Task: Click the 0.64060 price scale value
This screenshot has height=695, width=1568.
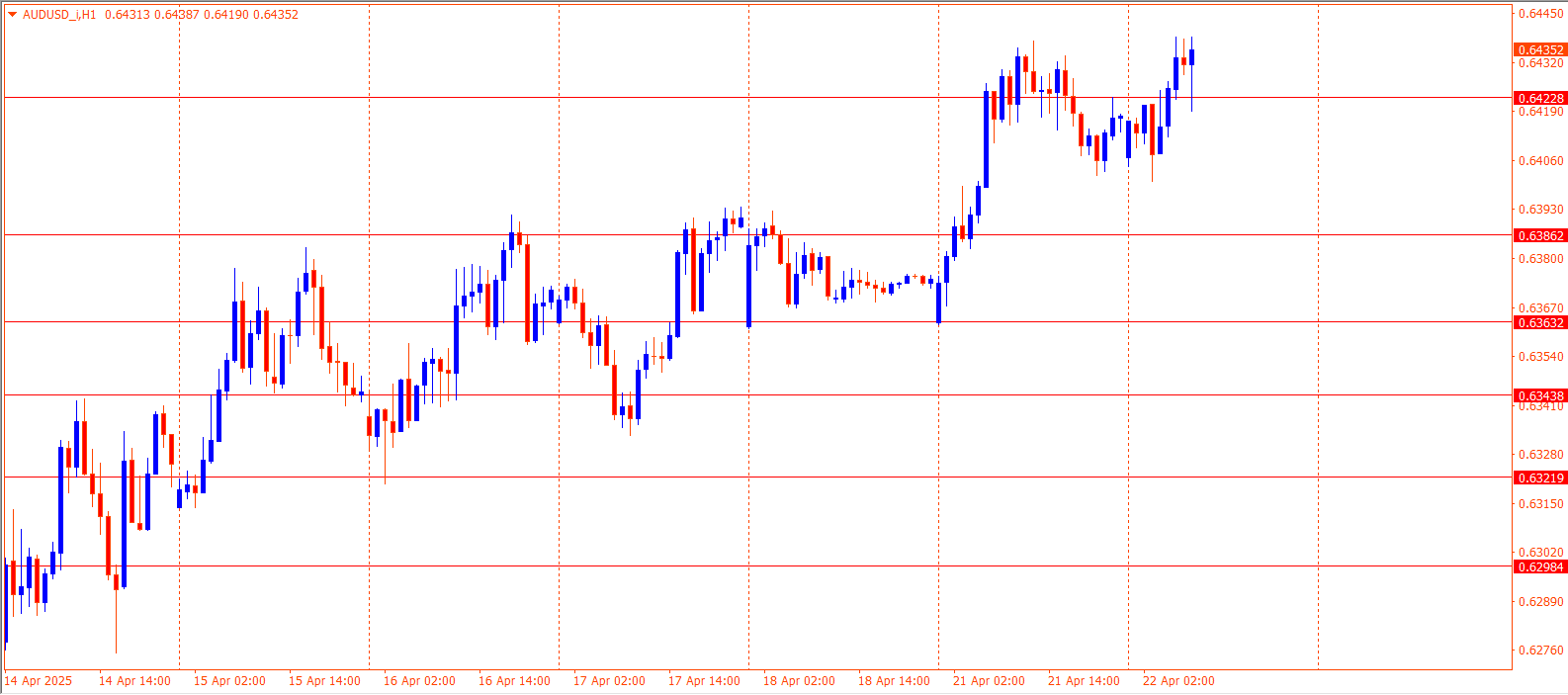Action: pyautogui.click(x=1541, y=161)
